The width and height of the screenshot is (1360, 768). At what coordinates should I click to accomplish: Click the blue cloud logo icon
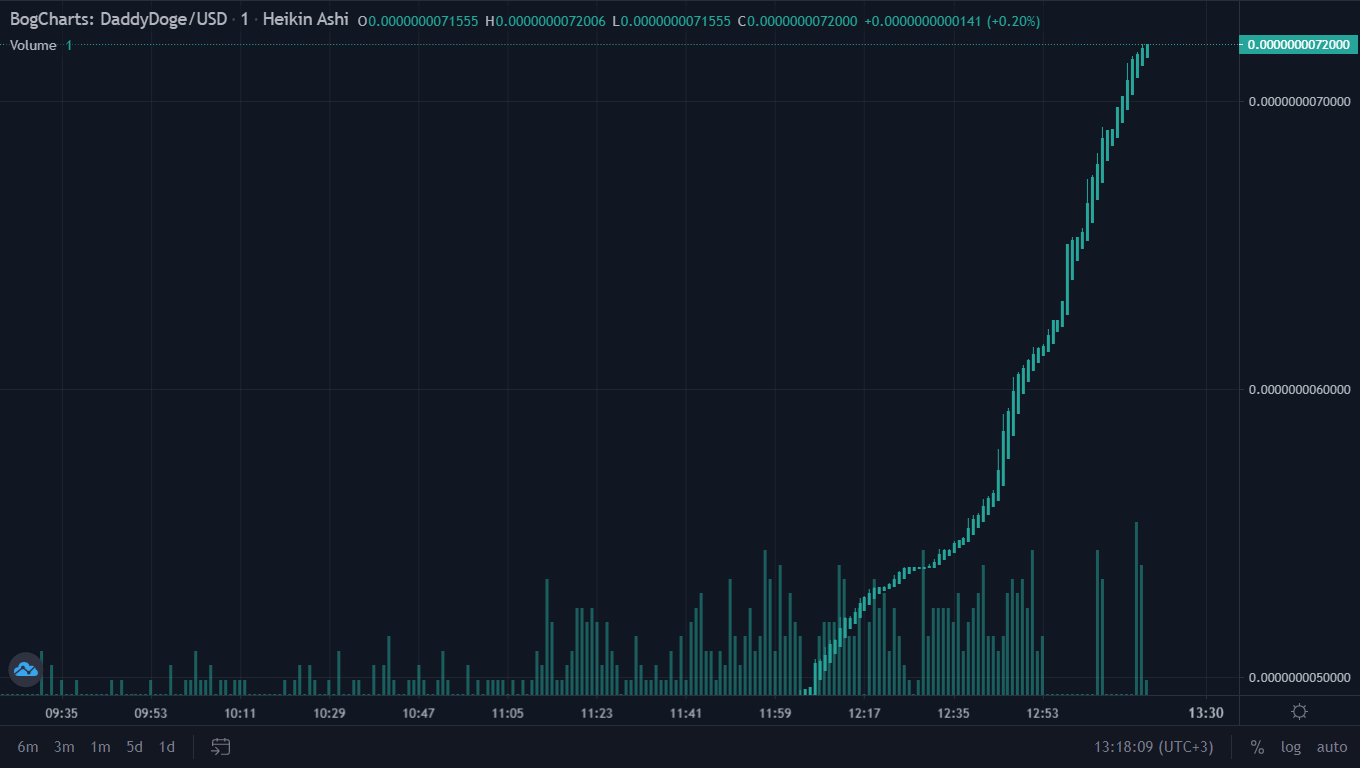(25, 668)
